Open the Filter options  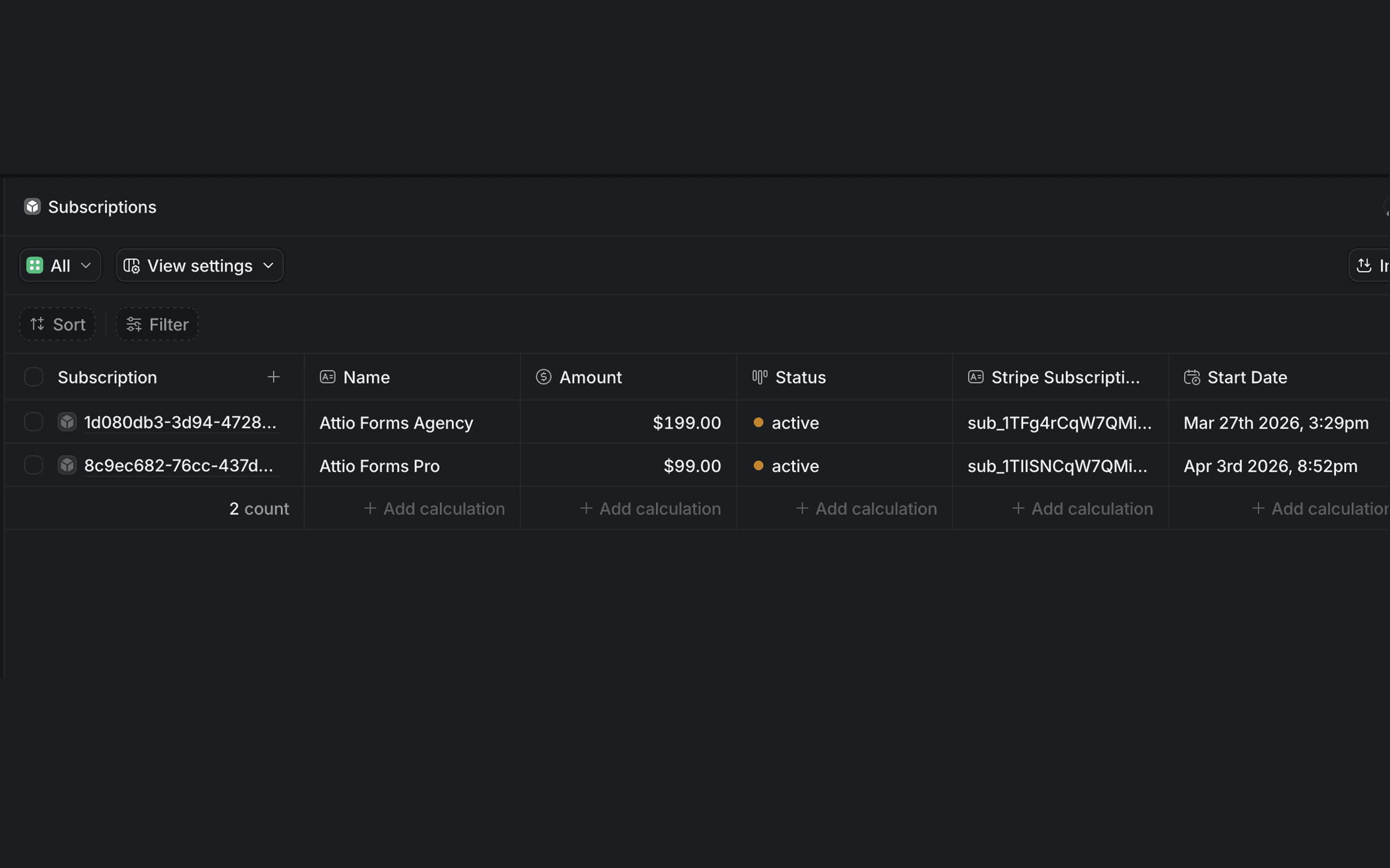(x=157, y=324)
